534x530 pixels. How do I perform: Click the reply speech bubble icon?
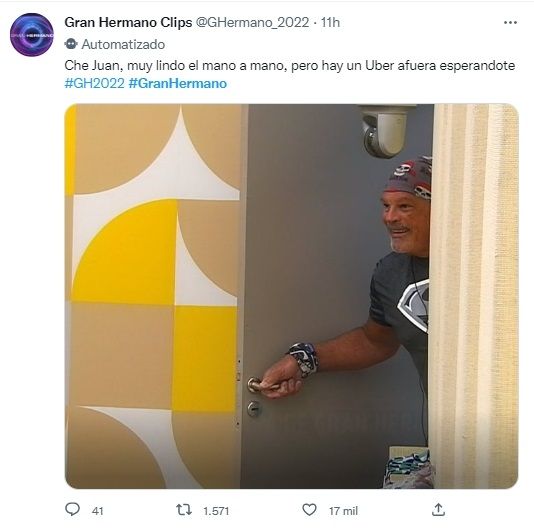click(72, 510)
